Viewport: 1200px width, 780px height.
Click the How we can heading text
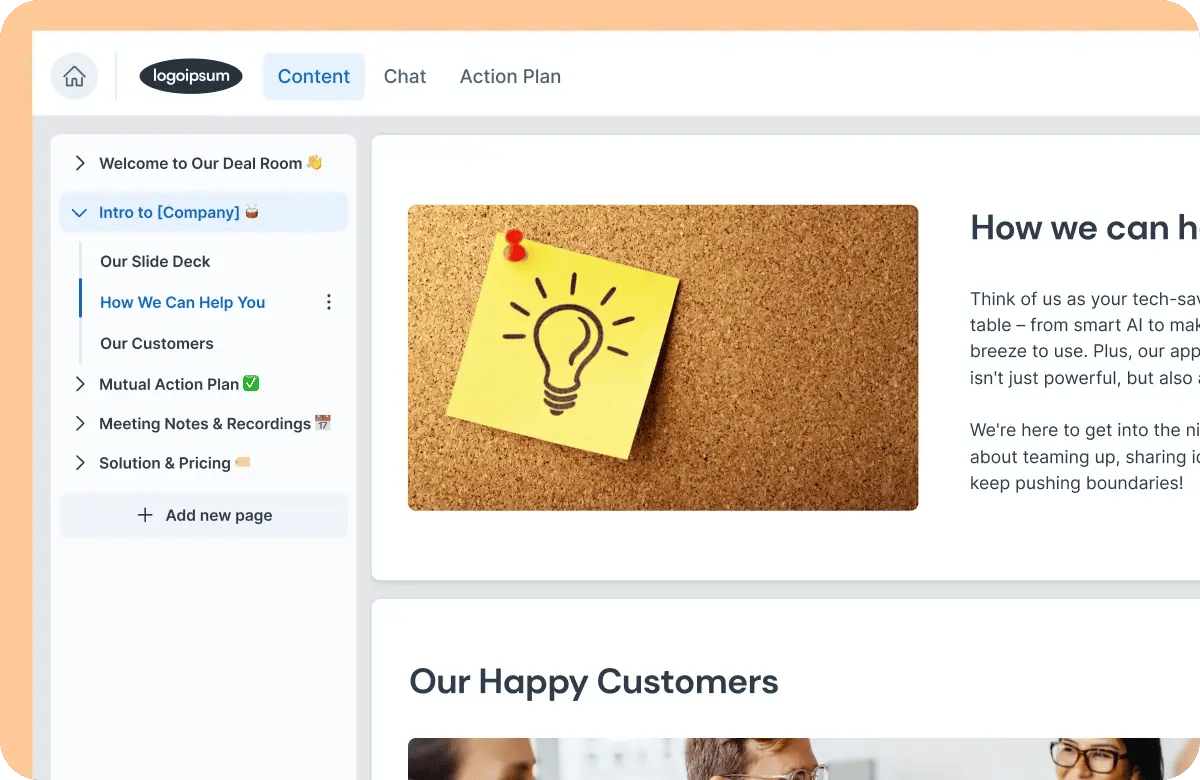pyautogui.click(x=1085, y=228)
